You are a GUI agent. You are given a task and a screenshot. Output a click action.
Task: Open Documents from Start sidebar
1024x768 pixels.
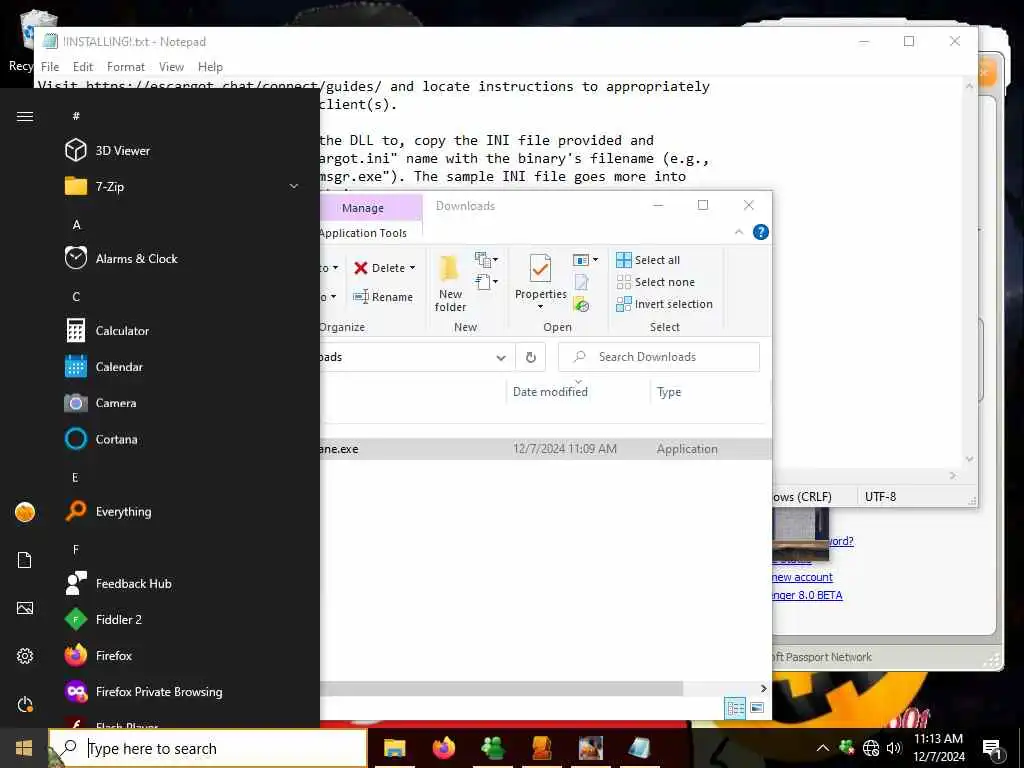tap(25, 560)
